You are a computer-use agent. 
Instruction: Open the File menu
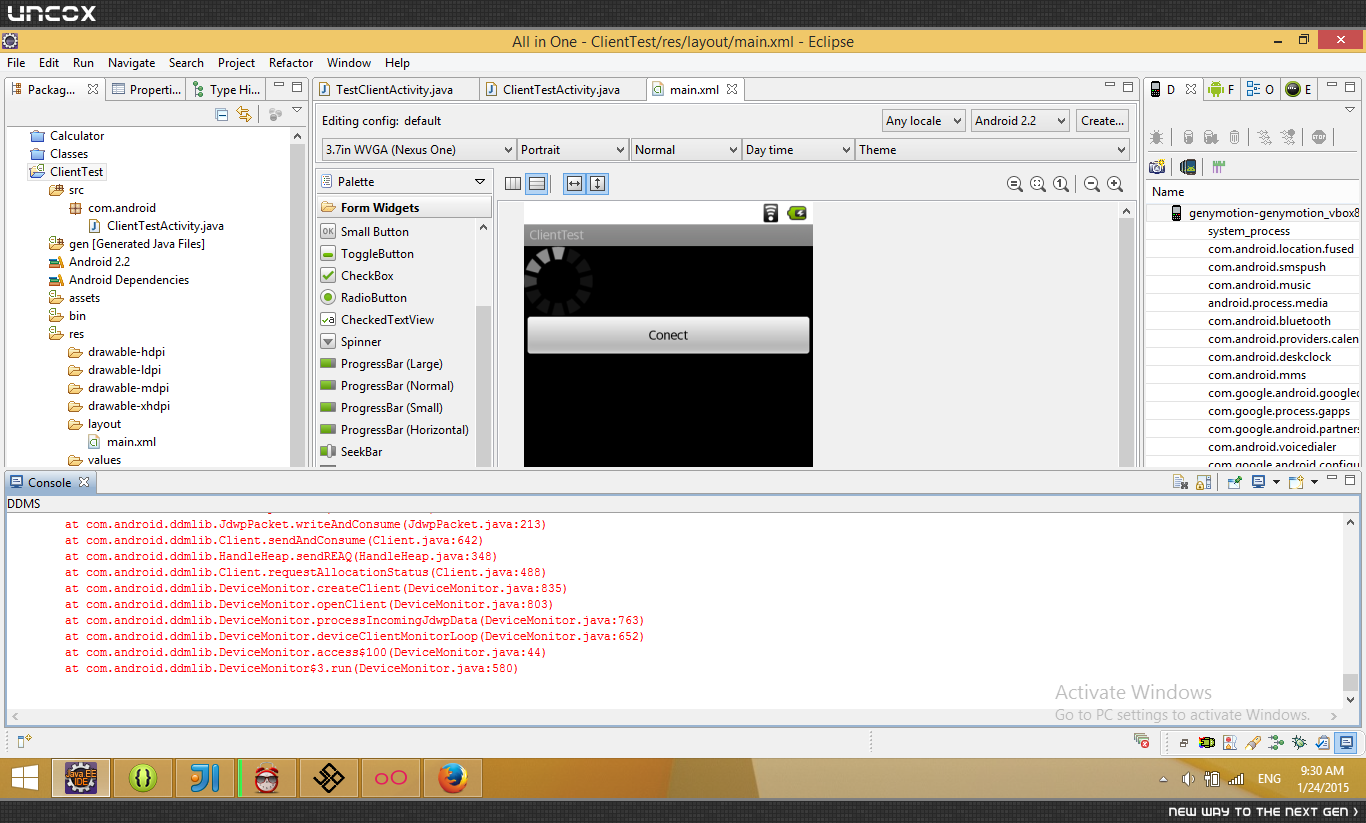(16, 63)
